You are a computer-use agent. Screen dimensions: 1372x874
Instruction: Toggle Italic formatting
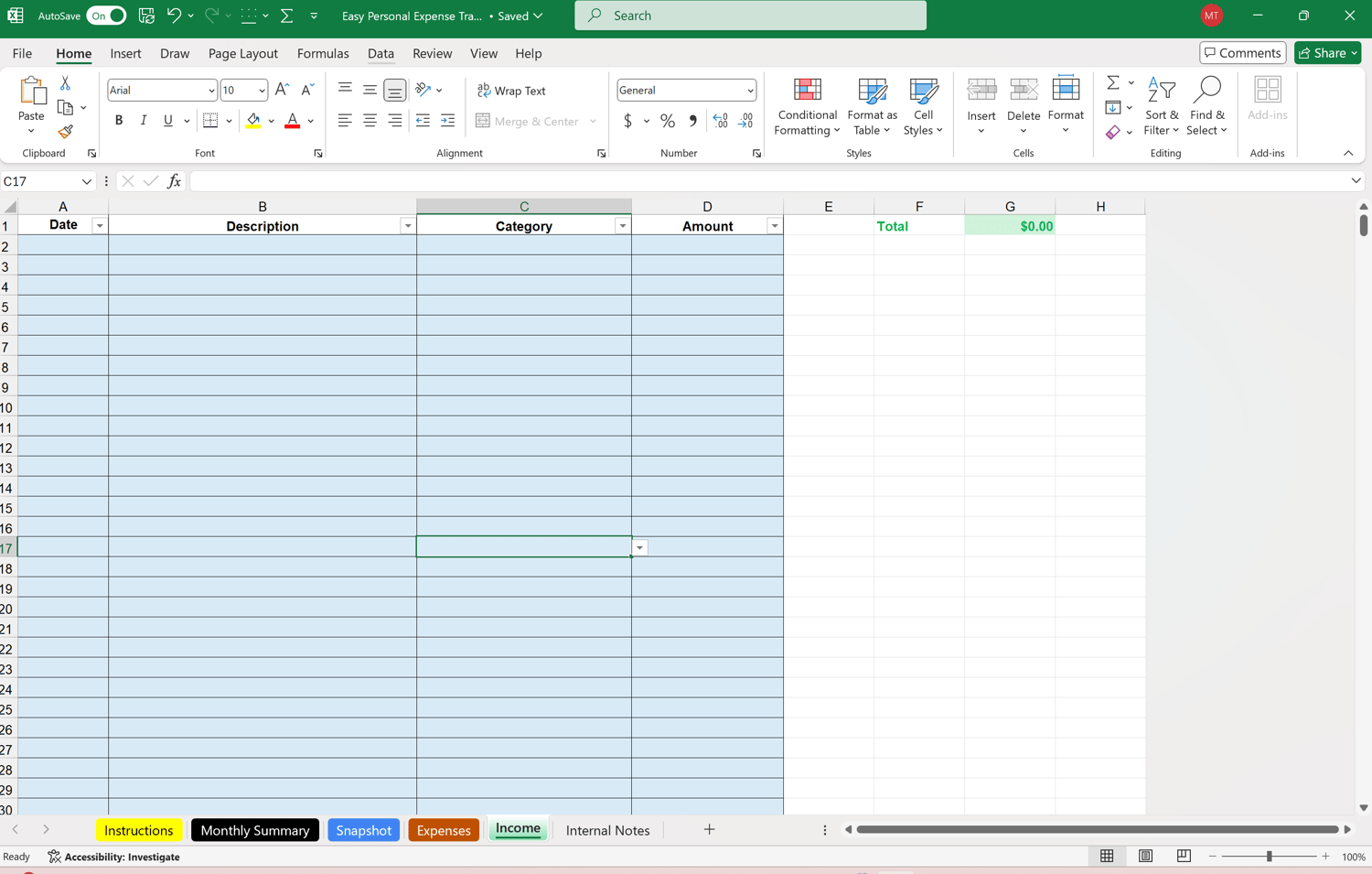144,121
